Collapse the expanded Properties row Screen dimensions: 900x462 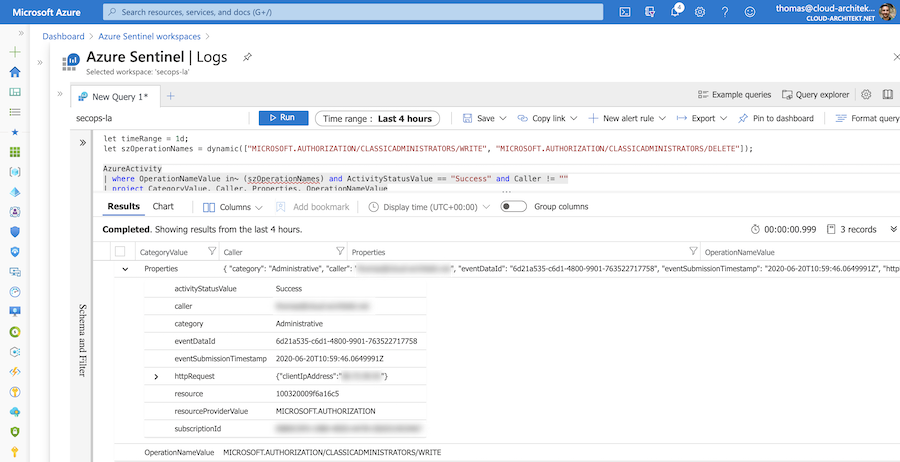tap(125, 269)
